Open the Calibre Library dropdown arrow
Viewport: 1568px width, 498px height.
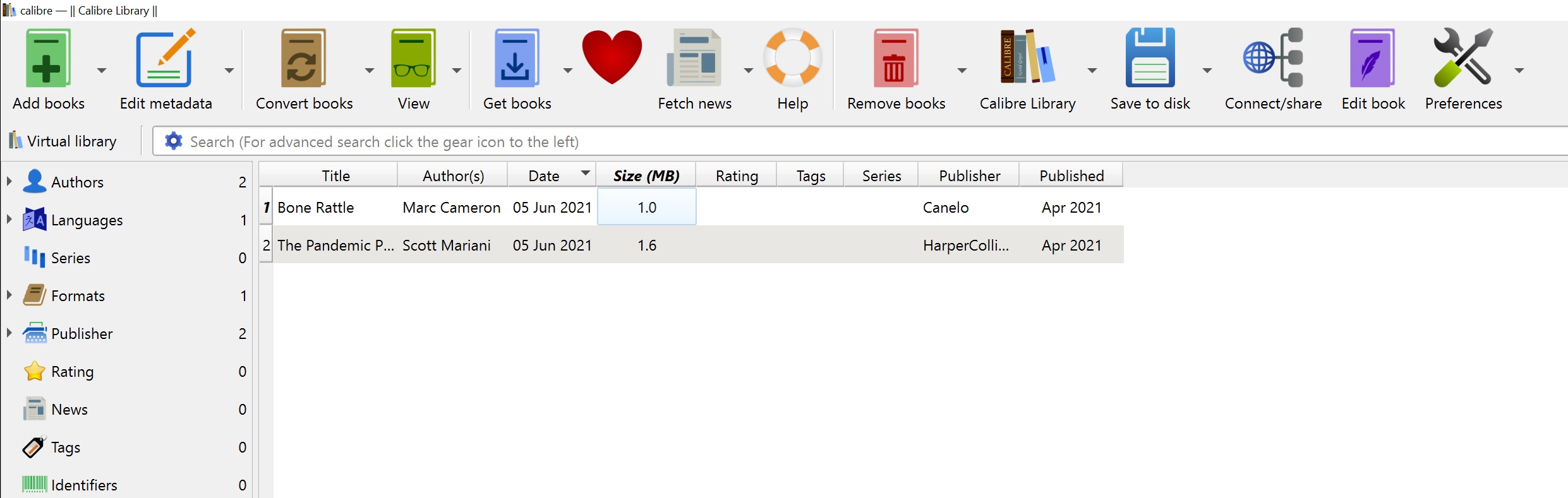[1092, 70]
